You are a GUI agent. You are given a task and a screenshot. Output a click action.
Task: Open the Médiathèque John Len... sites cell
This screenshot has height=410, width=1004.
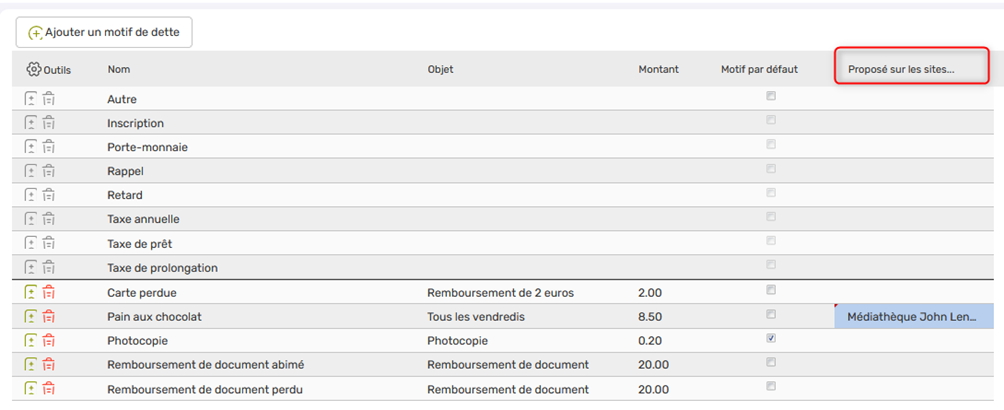[914, 317]
